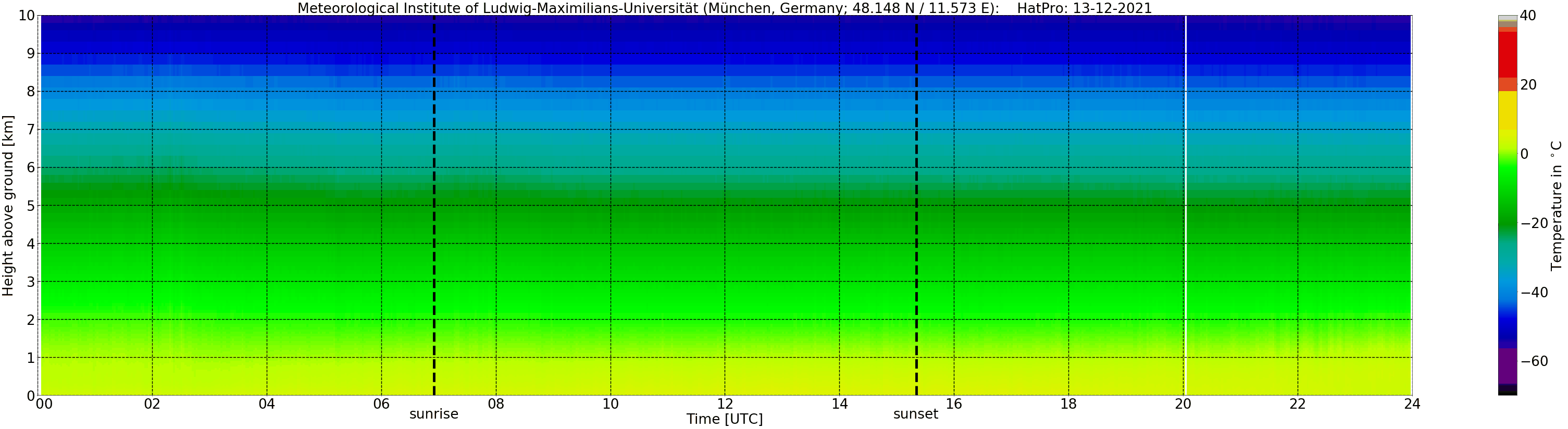Click the colorbar tick label '0'
Screen dimensions: 1568x429
1524,154
